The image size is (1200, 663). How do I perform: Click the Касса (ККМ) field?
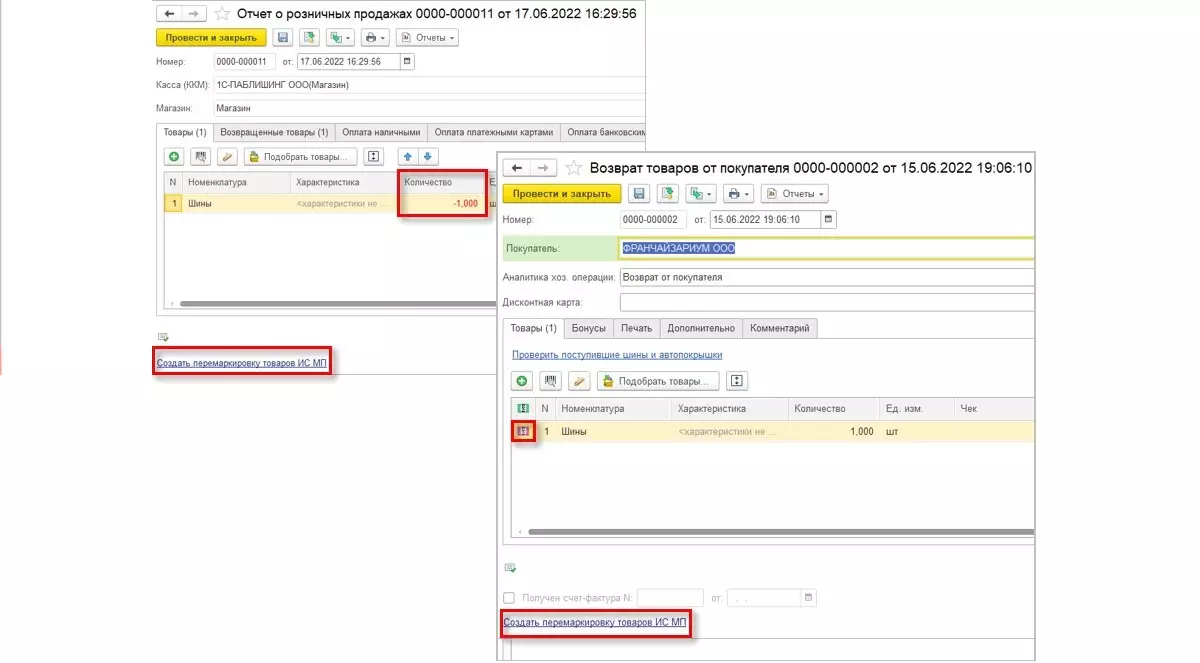pyautogui.click(x=430, y=85)
